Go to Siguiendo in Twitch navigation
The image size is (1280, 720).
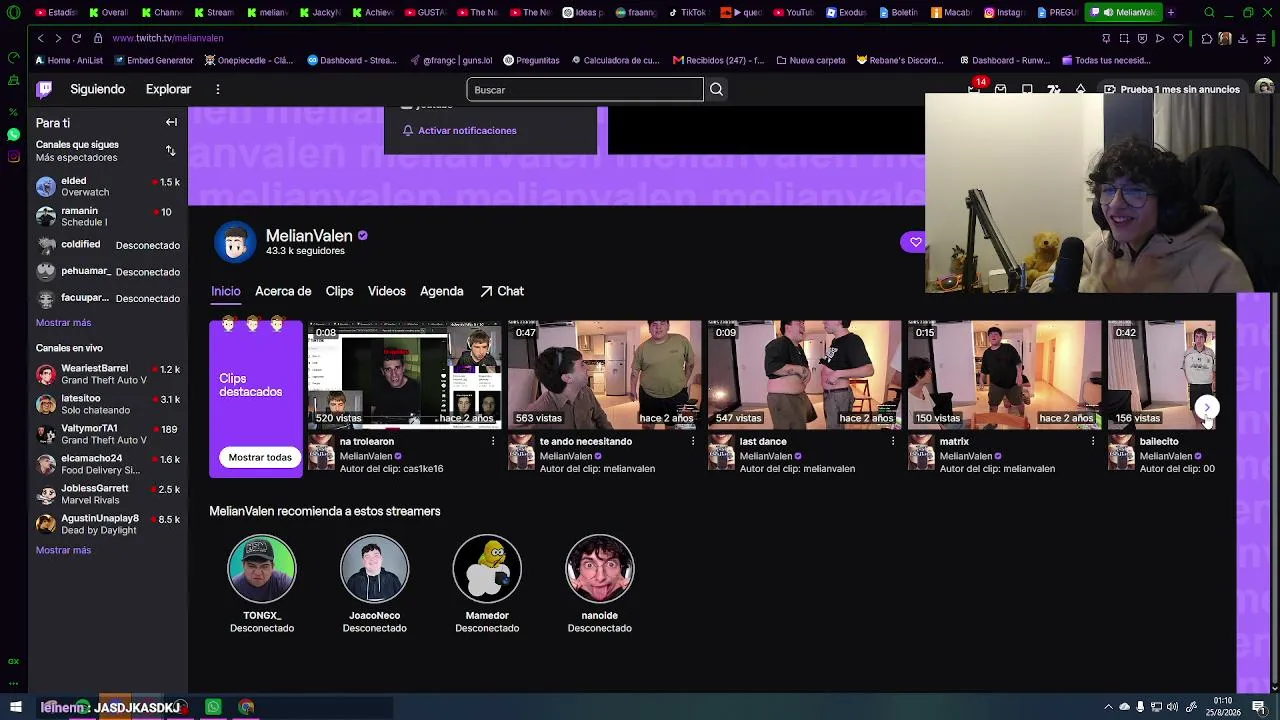point(98,89)
